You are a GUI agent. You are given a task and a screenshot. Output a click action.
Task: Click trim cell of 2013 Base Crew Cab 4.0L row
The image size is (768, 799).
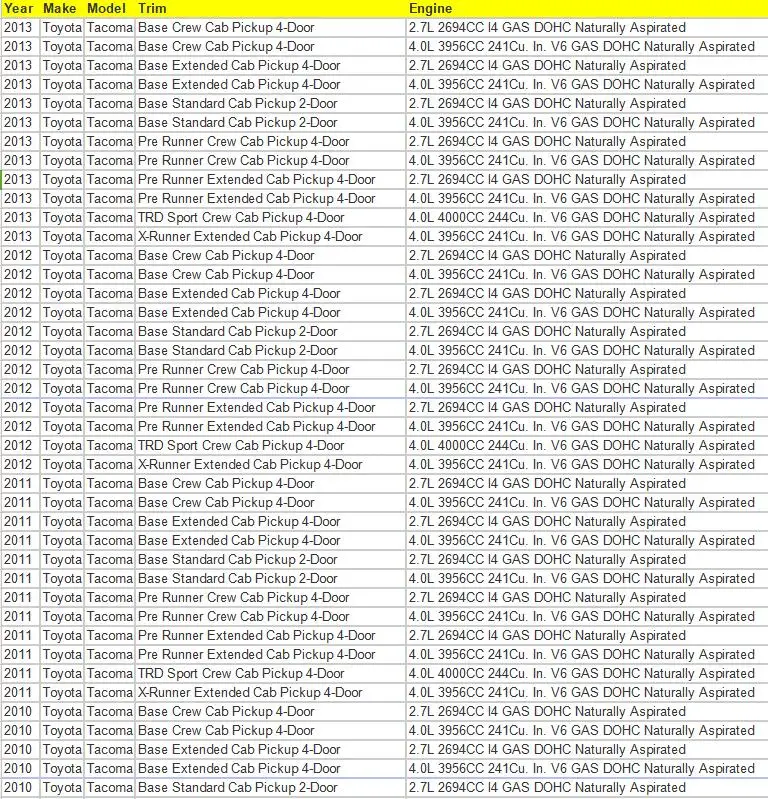(x=270, y=46)
